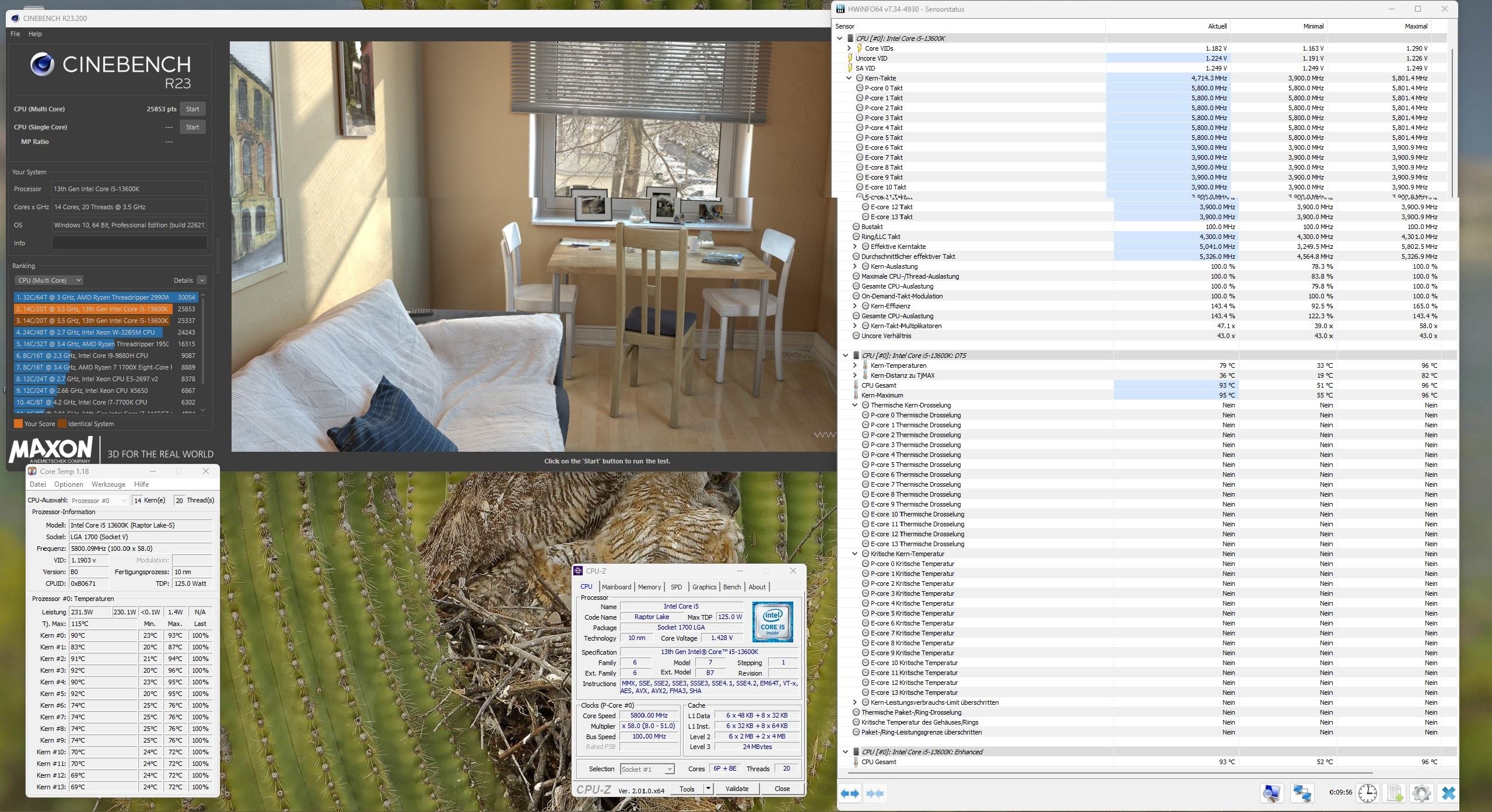Select the Threadripper 2990WX ranking row
1492x812 pixels.
[x=106, y=297]
